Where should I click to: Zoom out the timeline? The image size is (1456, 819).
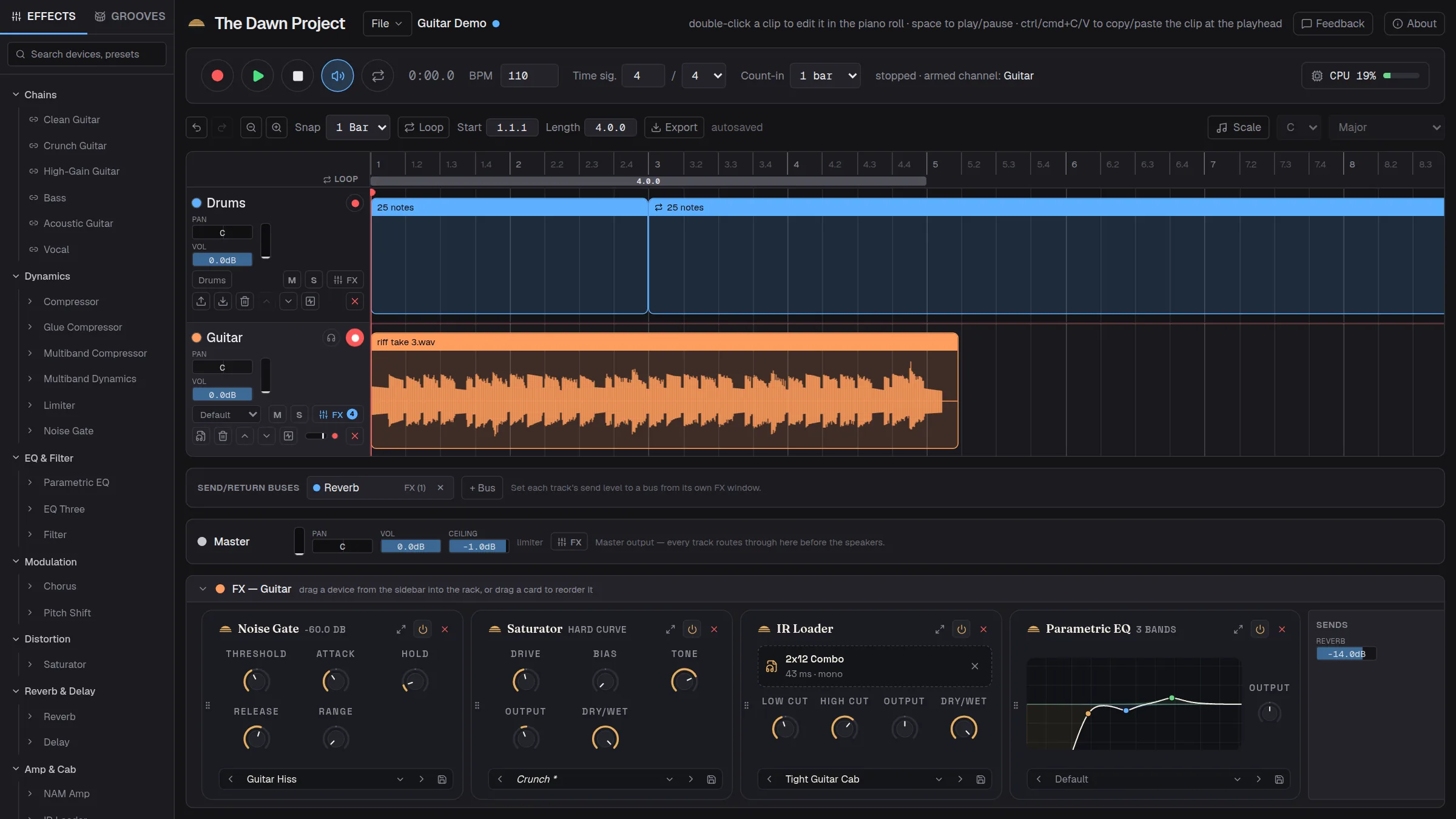click(251, 127)
